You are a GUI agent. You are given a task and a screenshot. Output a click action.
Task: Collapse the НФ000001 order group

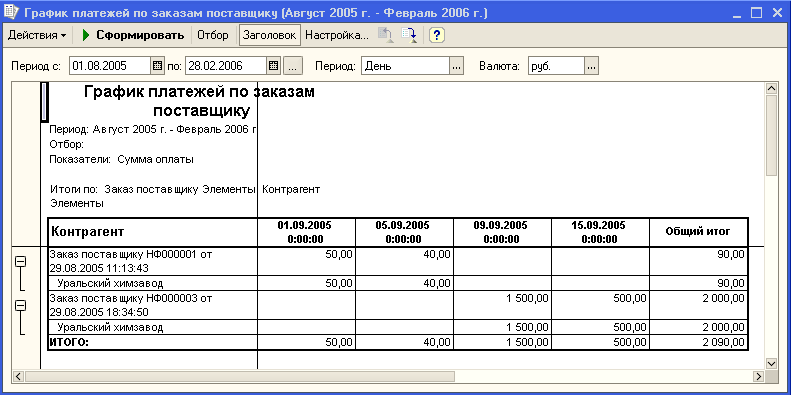21,261
